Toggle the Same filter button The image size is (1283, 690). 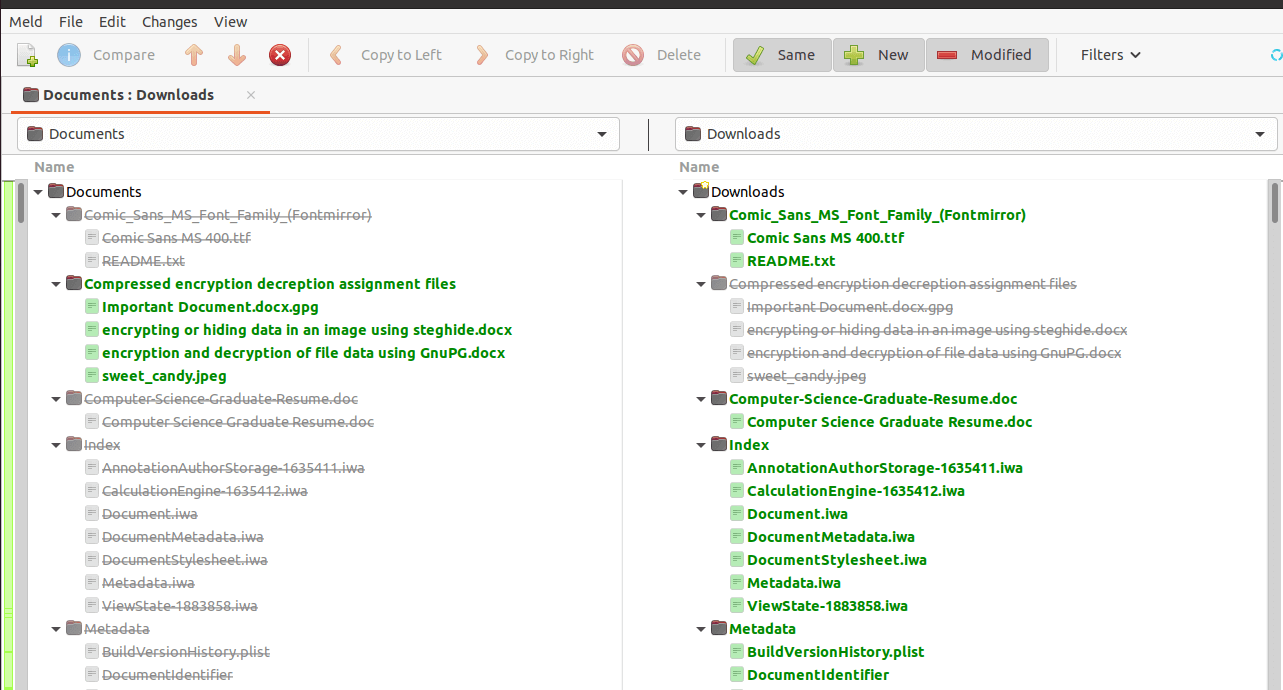coord(782,55)
